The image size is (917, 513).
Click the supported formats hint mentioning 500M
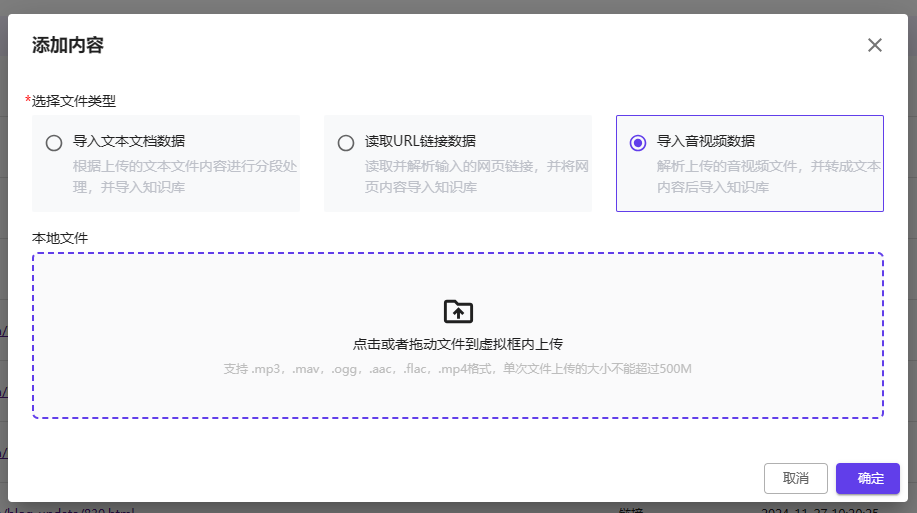[x=458, y=369]
